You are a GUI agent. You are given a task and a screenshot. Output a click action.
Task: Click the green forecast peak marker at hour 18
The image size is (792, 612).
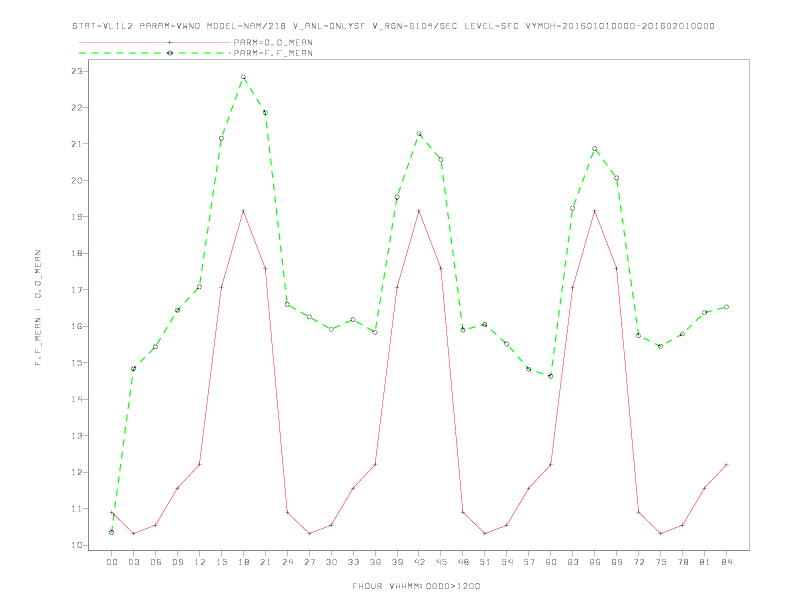click(243, 77)
